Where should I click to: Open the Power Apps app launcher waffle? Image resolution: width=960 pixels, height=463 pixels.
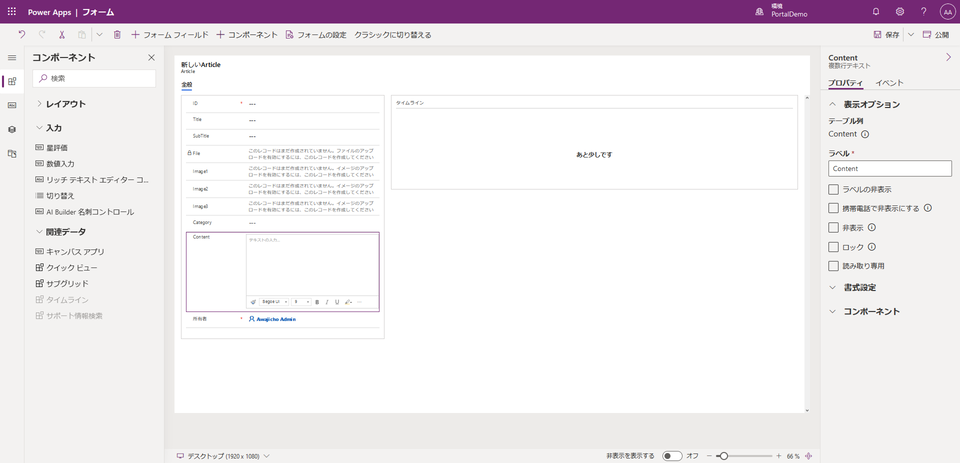(x=12, y=12)
